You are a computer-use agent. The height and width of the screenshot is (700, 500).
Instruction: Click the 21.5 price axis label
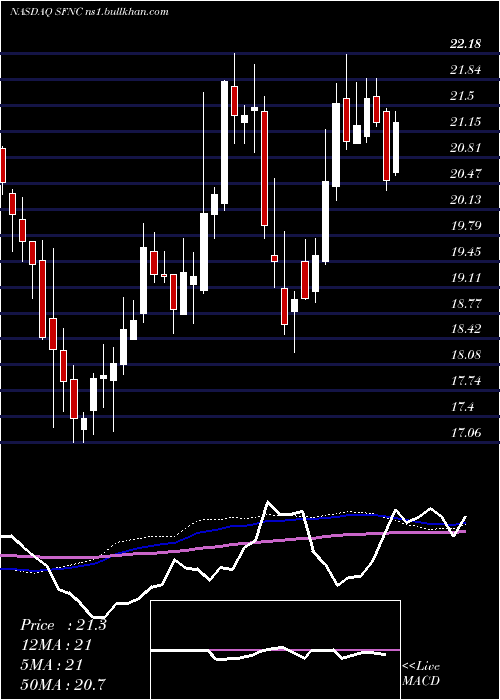[x=462, y=96]
